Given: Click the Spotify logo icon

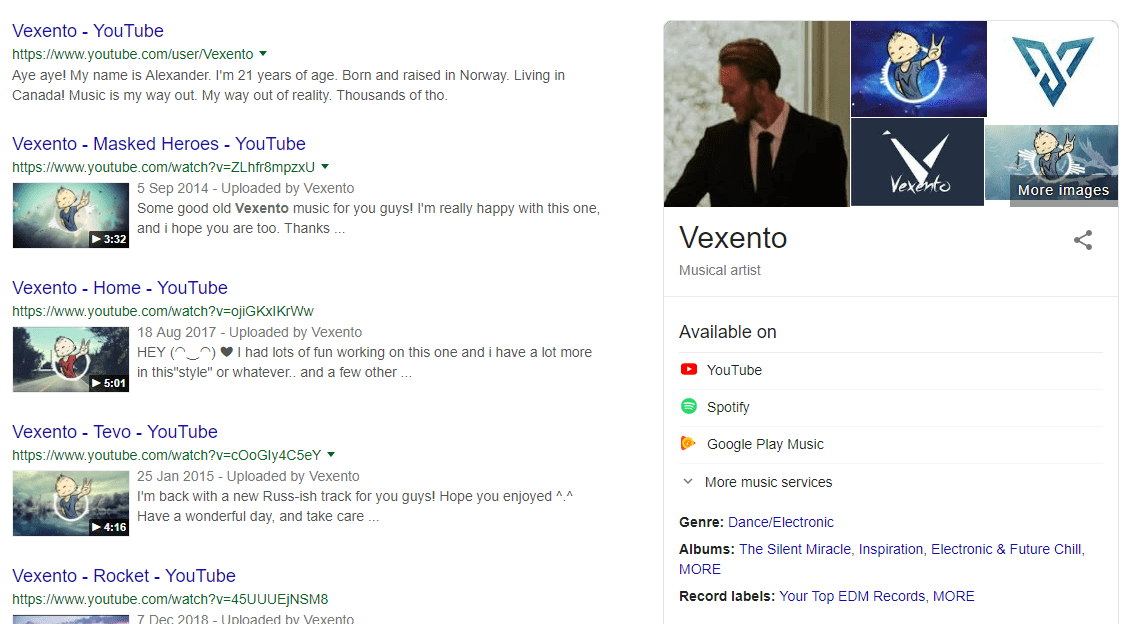Looking at the screenshot, I should coord(688,406).
